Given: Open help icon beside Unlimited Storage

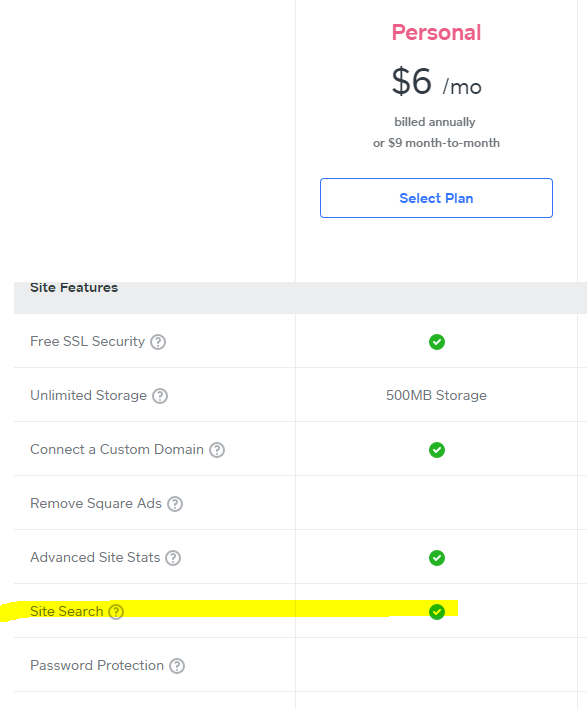Looking at the screenshot, I should click(160, 396).
